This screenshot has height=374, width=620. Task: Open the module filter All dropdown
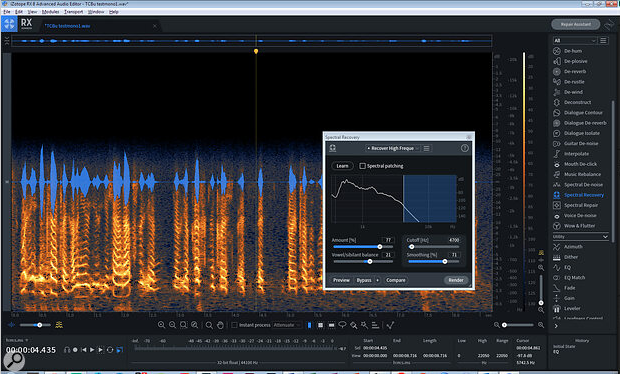(575, 40)
